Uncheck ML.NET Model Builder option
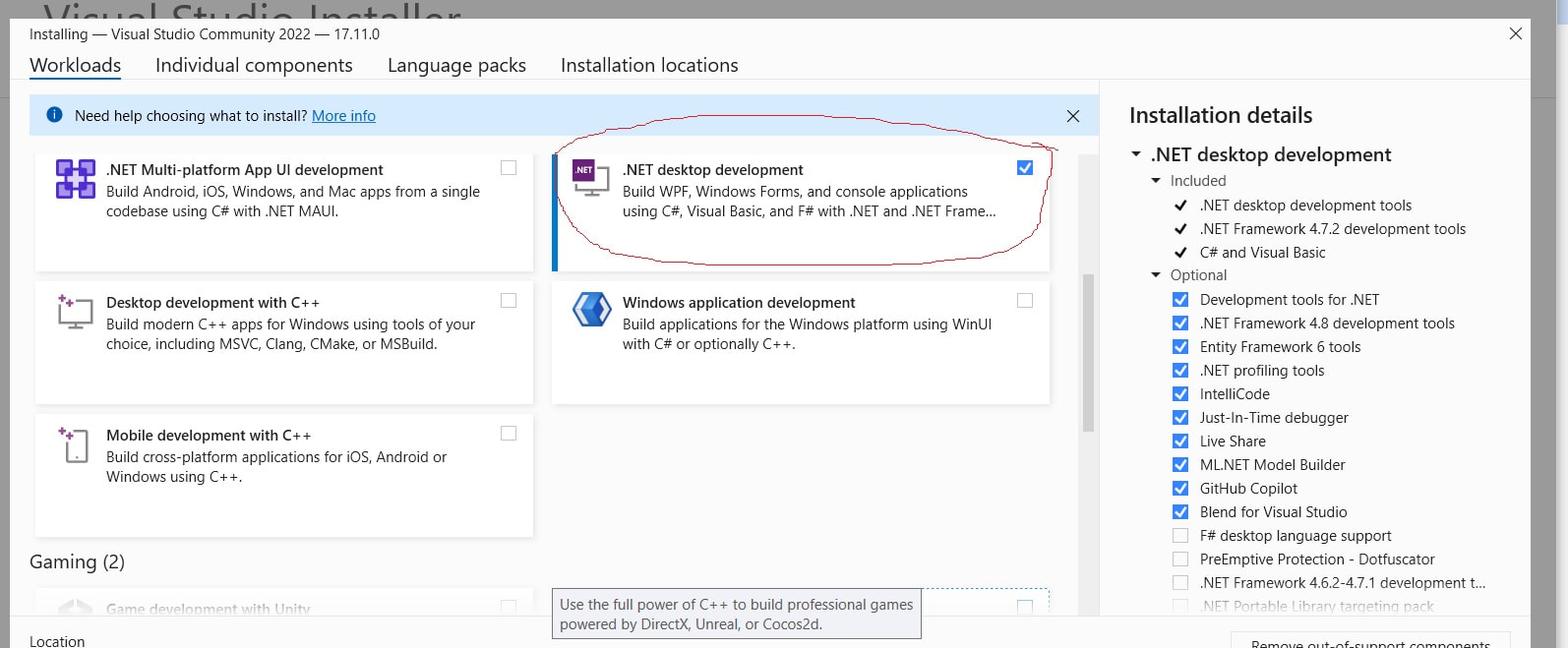 (1180, 465)
